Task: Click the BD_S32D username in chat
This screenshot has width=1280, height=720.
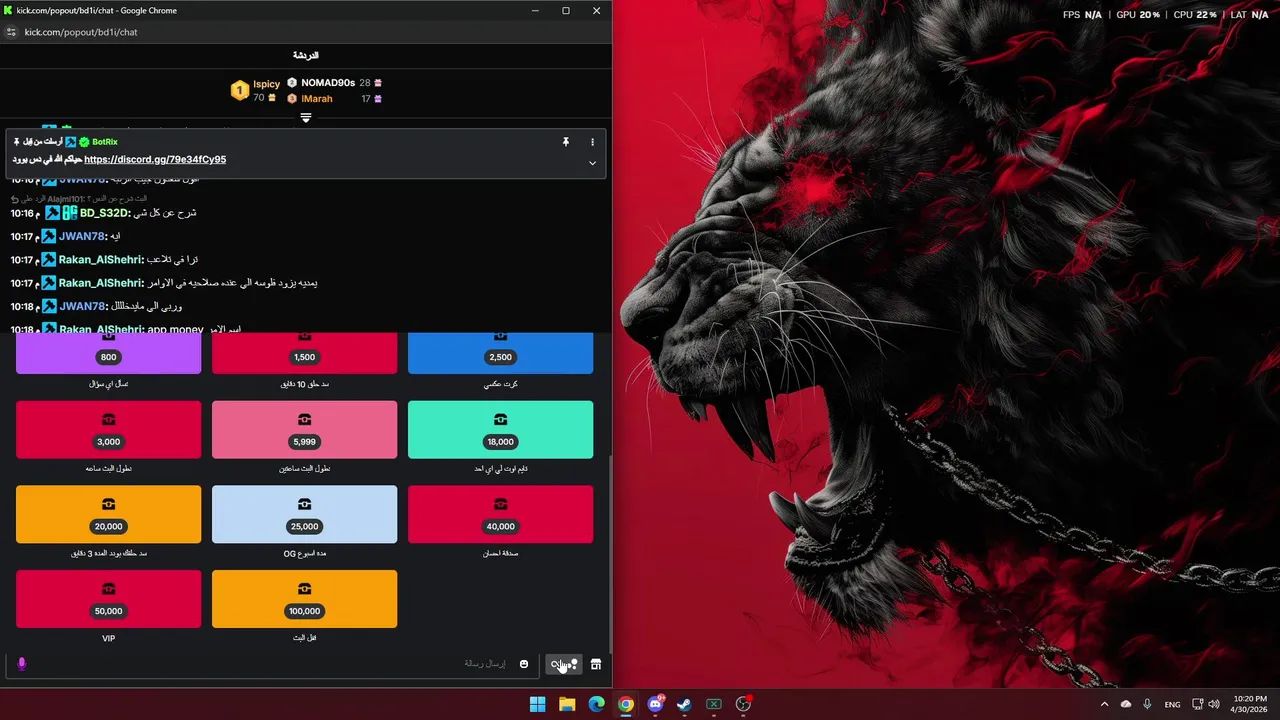Action: (x=105, y=213)
